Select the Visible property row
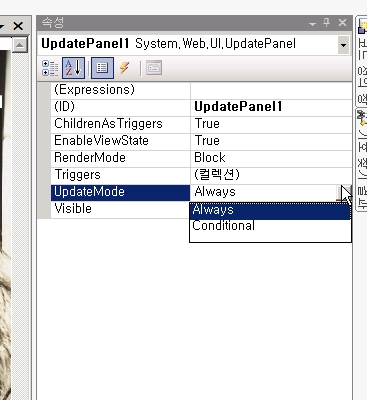 pyautogui.click(x=120, y=209)
